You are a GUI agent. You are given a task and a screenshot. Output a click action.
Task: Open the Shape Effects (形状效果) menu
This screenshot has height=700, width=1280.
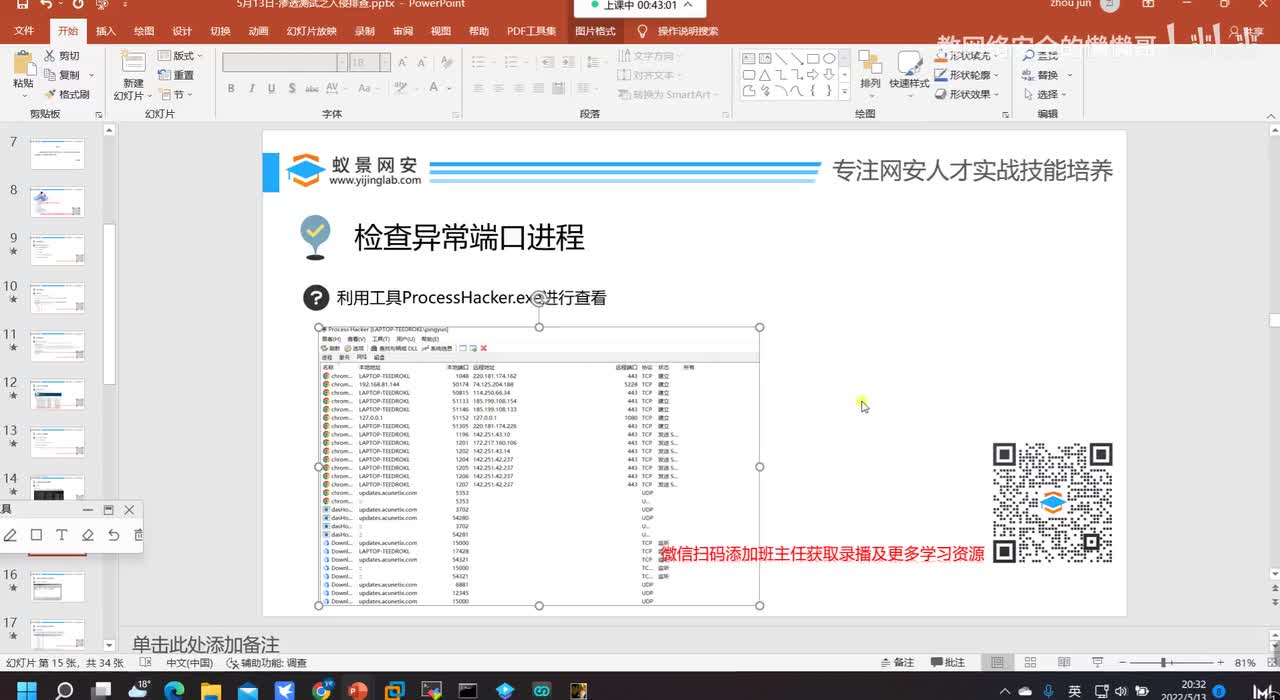pyautogui.click(x=966, y=94)
